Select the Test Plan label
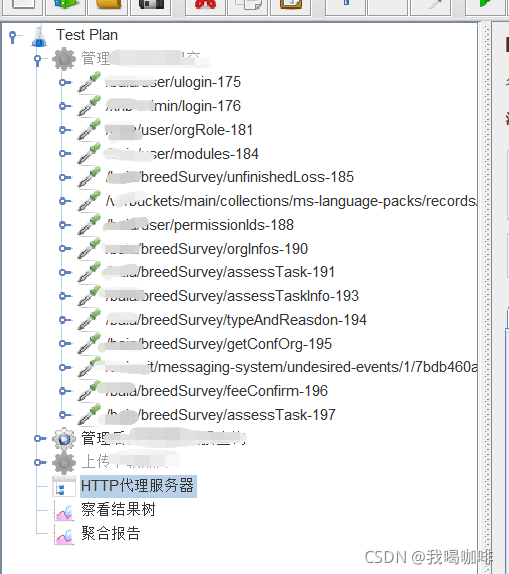The image size is (509, 574). 87,35
